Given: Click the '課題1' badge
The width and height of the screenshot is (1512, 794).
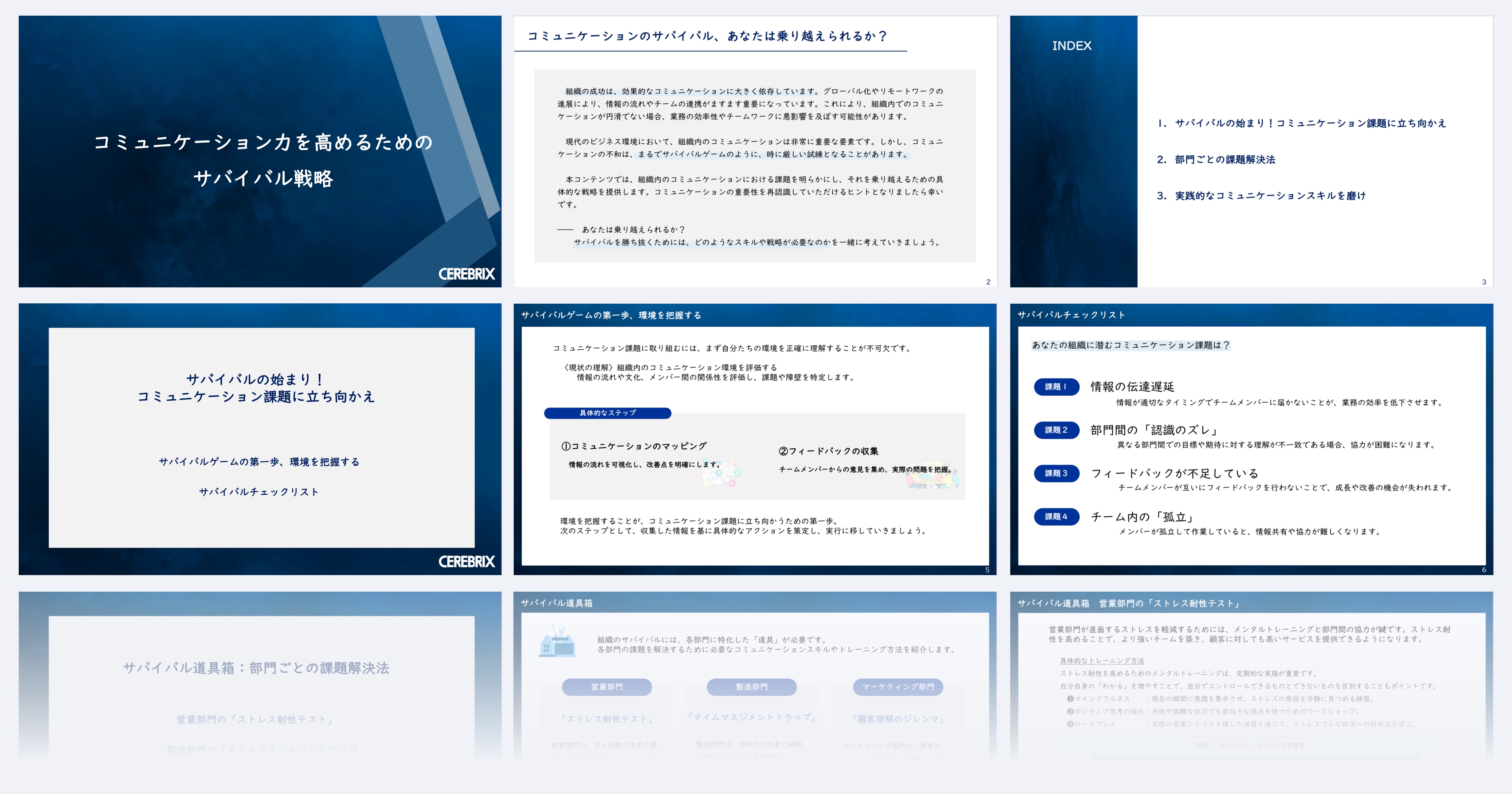Looking at the screenshot, I should (1057, 387).
